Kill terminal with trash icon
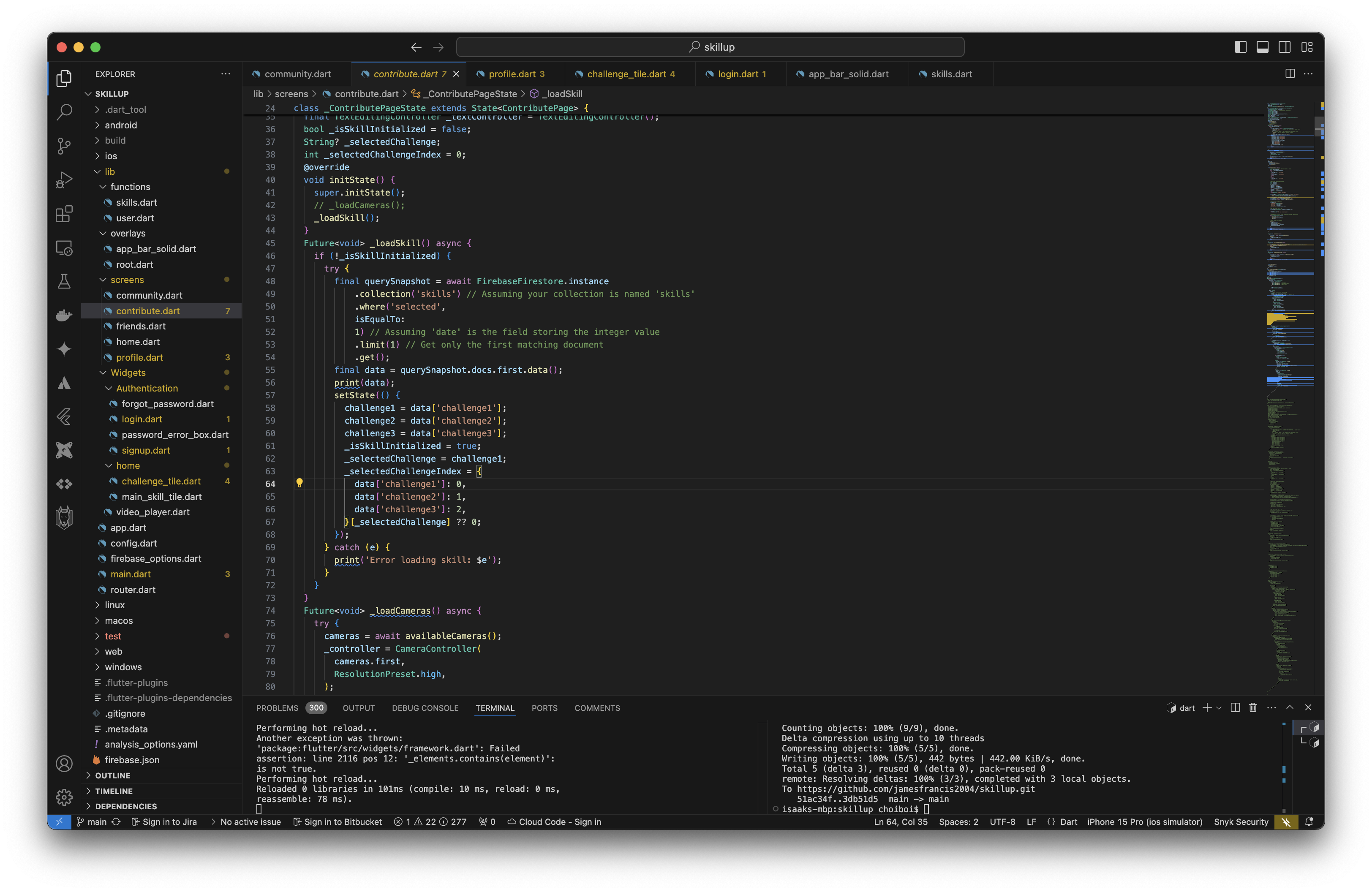This screenshot has height=892, width=1372. click(1253, 707)
